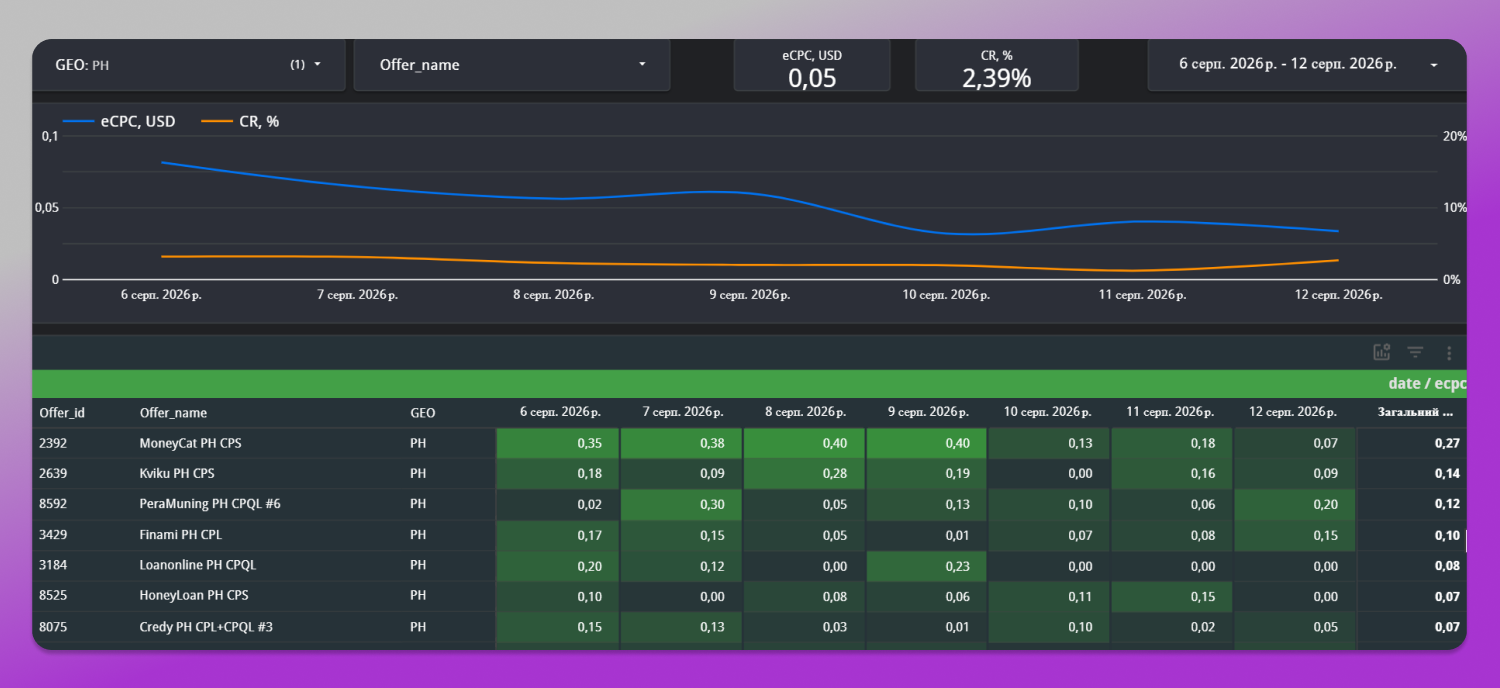
Task: Toggle the CR, % legend item
Action: coord(240,122)
